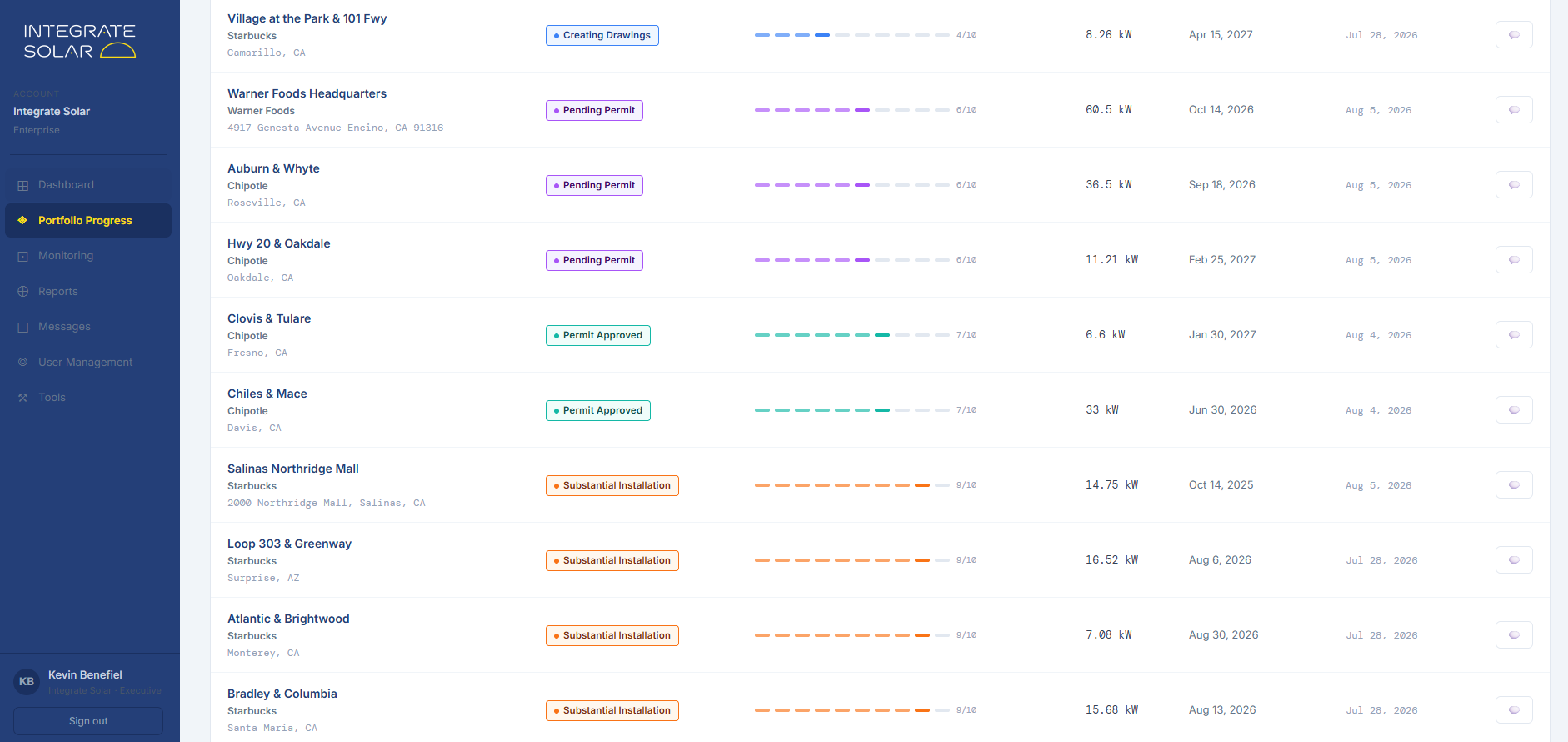Click the Apr 15, 2027 date
Image resolution: width=1568 pixels, height=742 pixels.
(1221, 35)
